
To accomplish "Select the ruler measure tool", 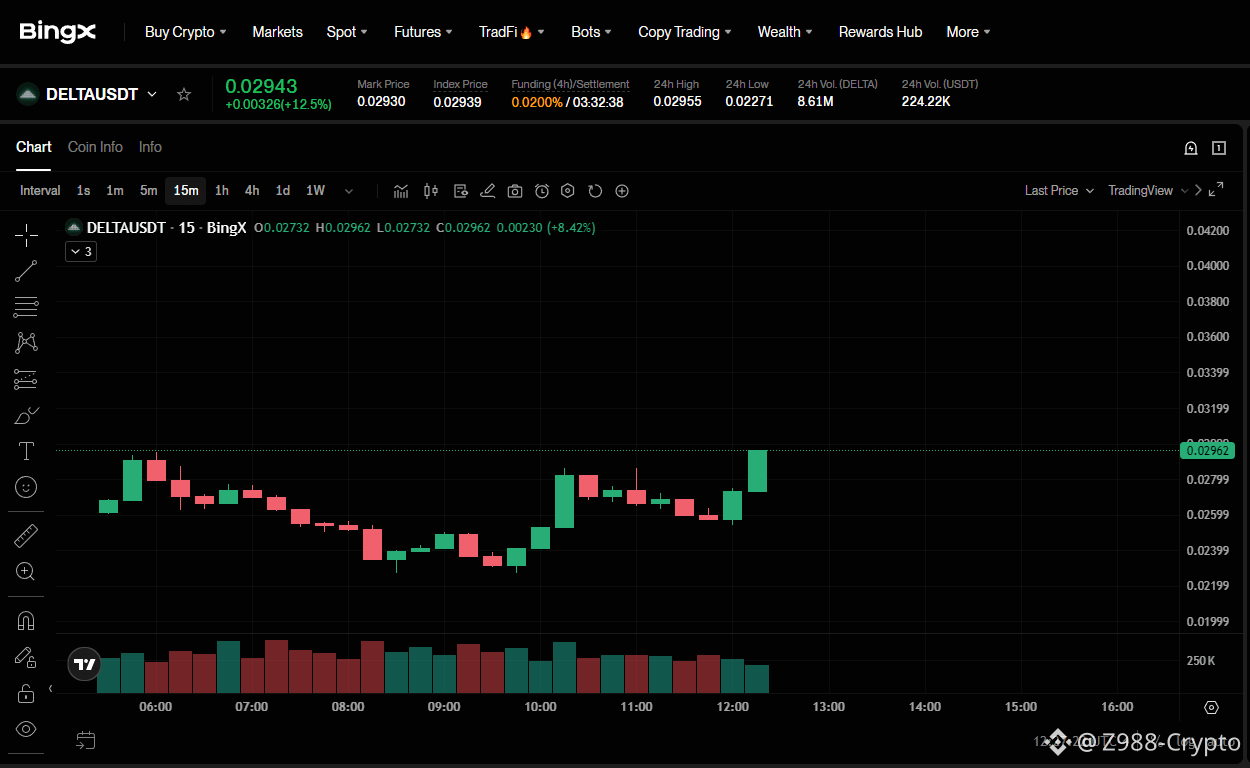I will pyautogui.click(x=26, y=537).
